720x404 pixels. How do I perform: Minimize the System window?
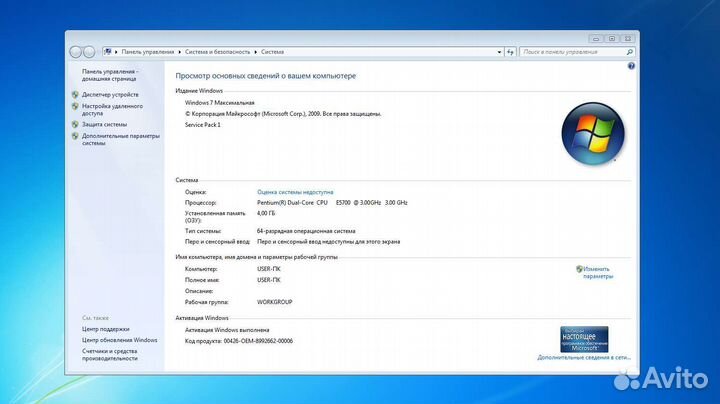596,39
